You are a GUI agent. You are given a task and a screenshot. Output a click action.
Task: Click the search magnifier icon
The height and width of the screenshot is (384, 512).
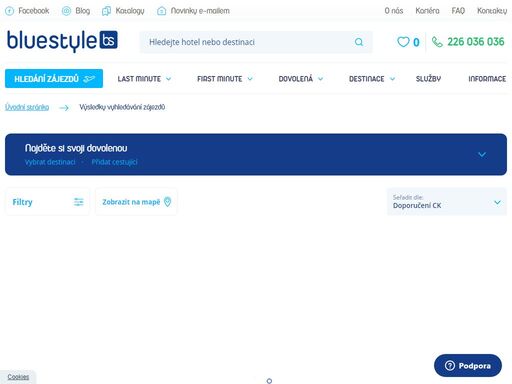coord(359,42)
